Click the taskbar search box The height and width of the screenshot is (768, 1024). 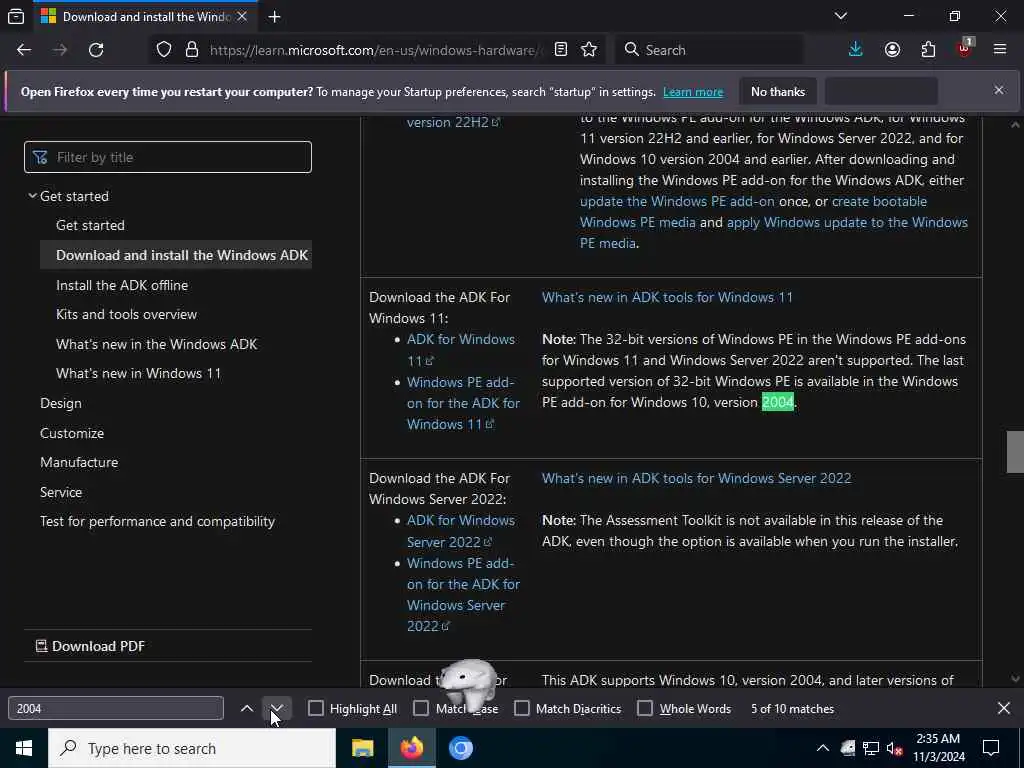pos(192,748)
